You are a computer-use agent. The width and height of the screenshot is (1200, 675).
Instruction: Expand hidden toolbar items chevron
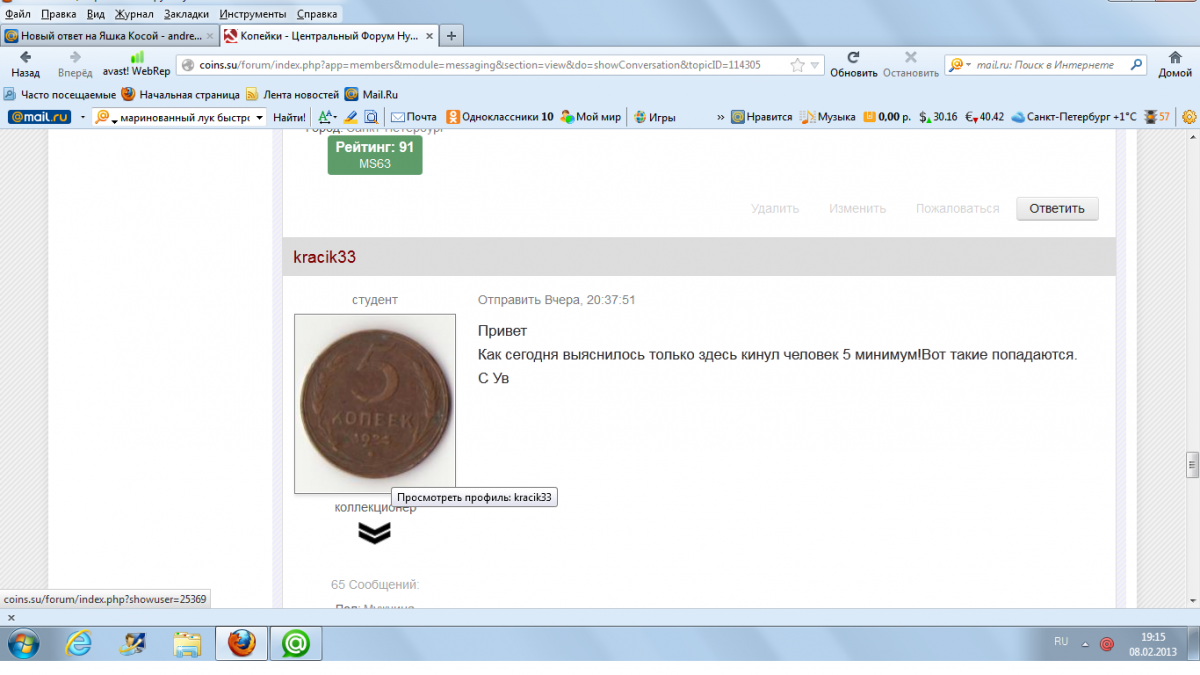click(720, 117)
